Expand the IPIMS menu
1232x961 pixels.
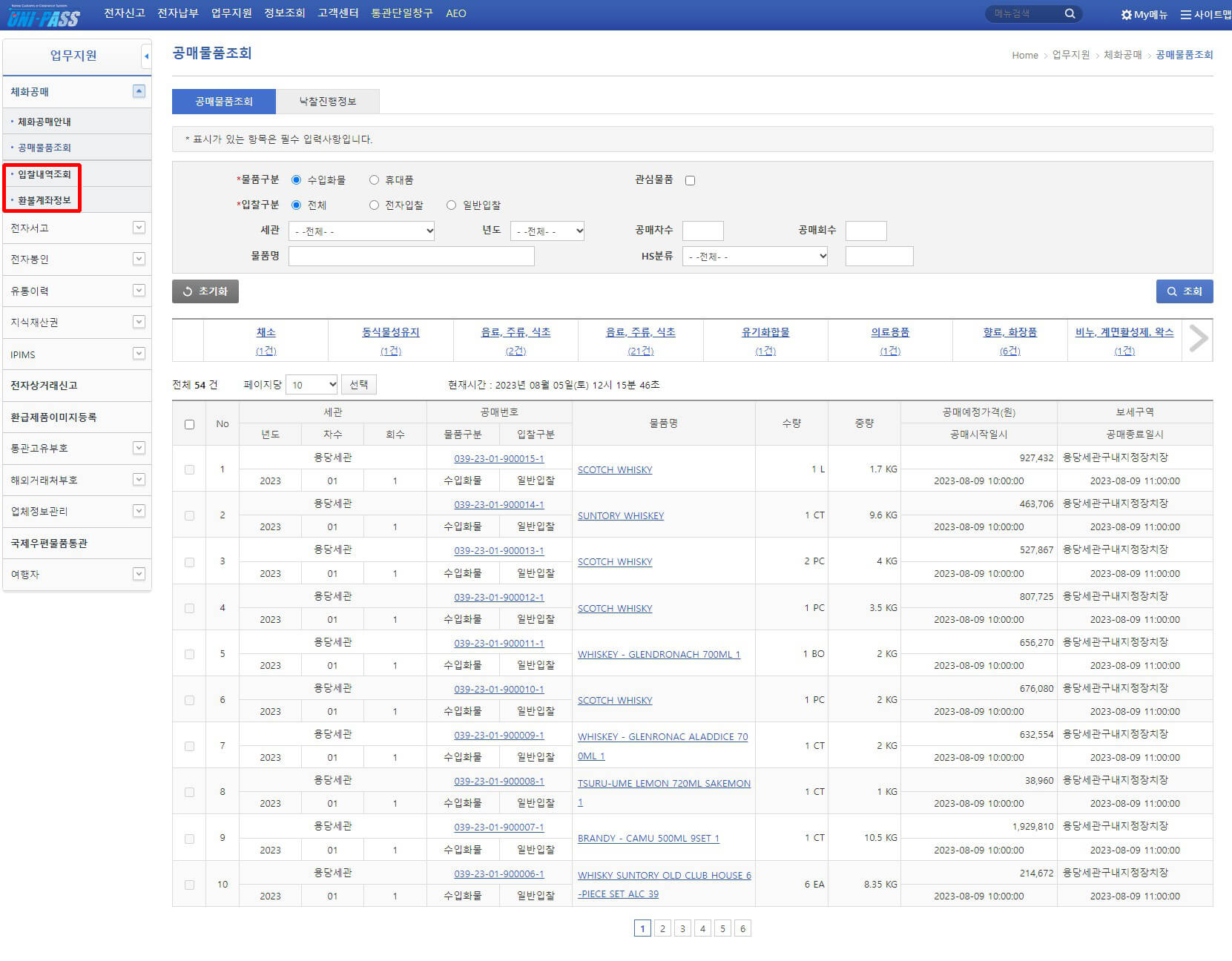pyautogui.click(x=139, y=354)
